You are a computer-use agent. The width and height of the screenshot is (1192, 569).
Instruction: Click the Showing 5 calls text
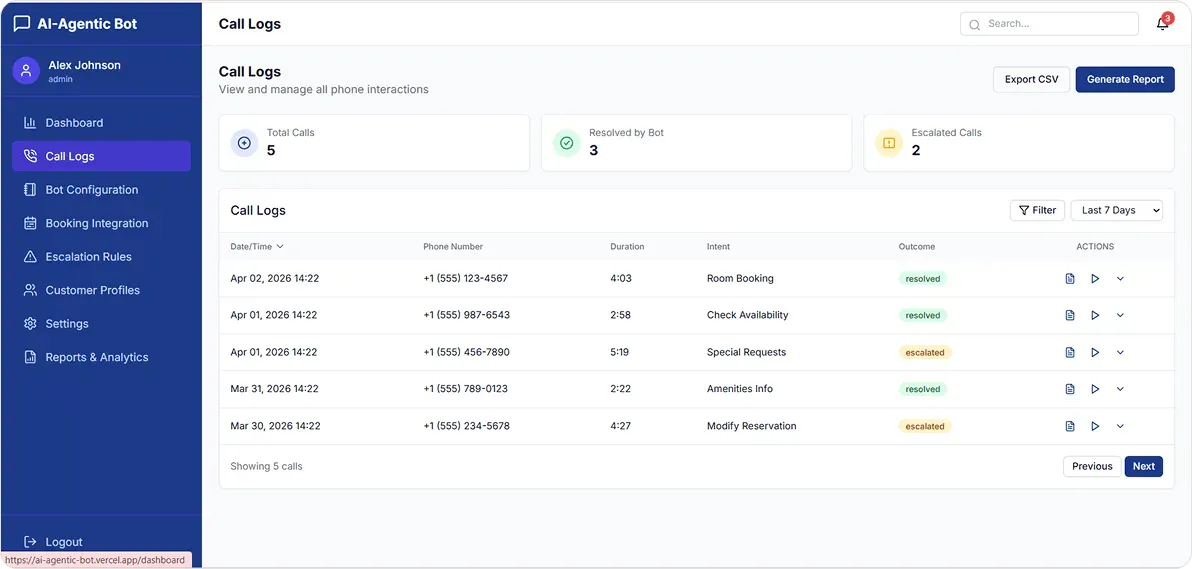click(266, 466)
